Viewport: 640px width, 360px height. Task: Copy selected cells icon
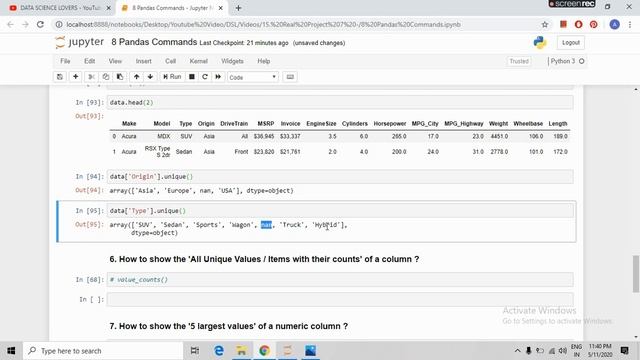106,77
